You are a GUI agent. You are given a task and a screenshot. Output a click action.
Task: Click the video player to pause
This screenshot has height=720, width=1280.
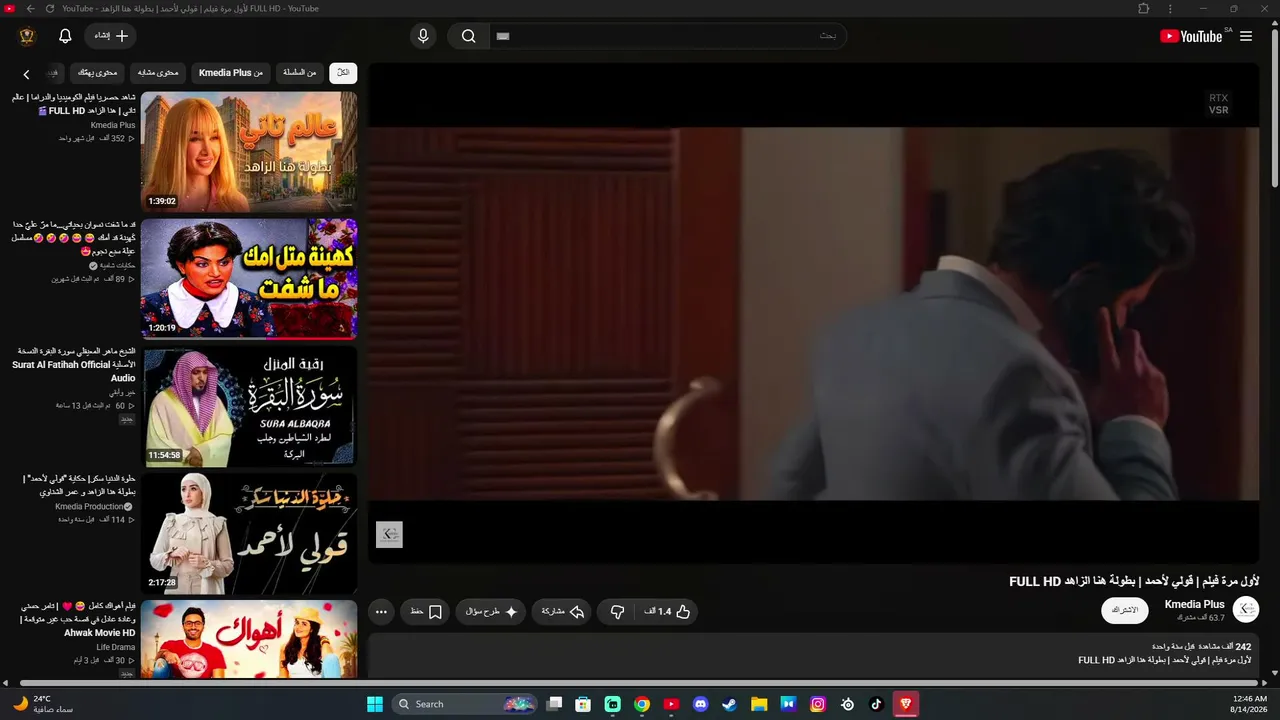(x=814, y=313)
